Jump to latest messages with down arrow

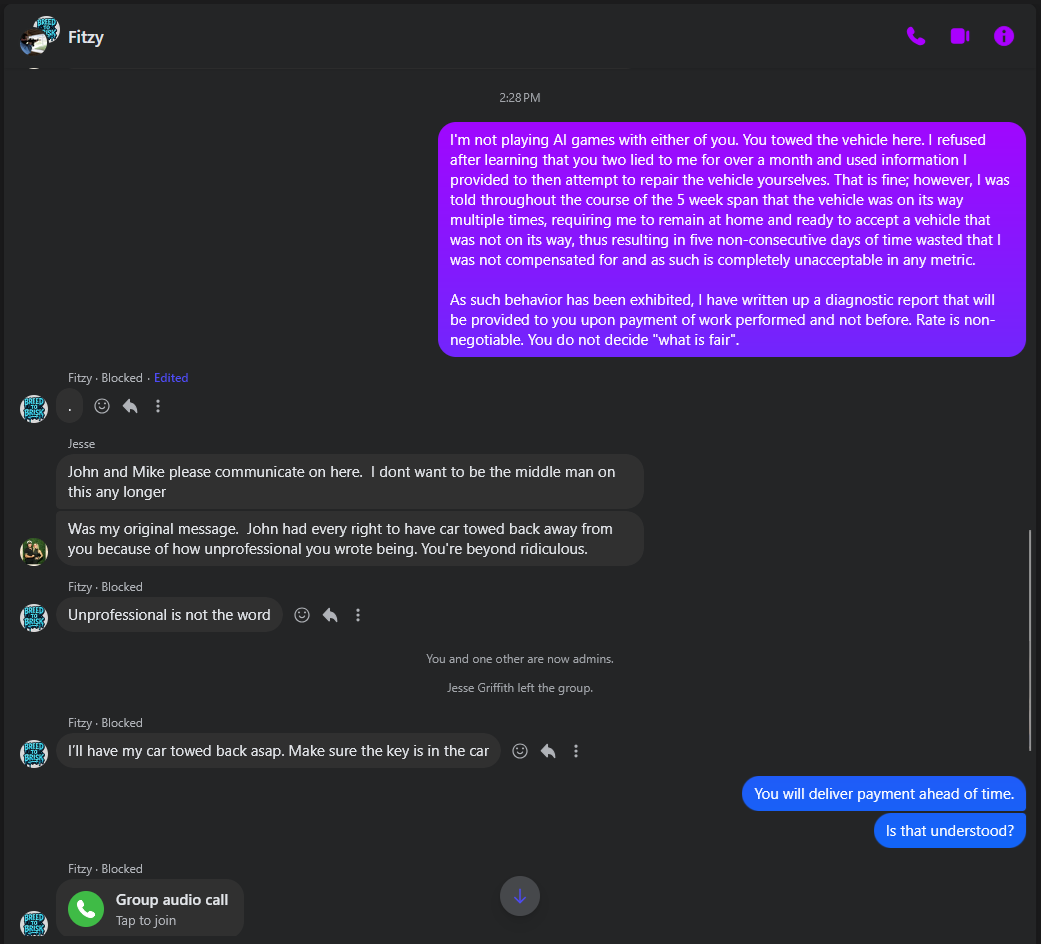(520, 896)
